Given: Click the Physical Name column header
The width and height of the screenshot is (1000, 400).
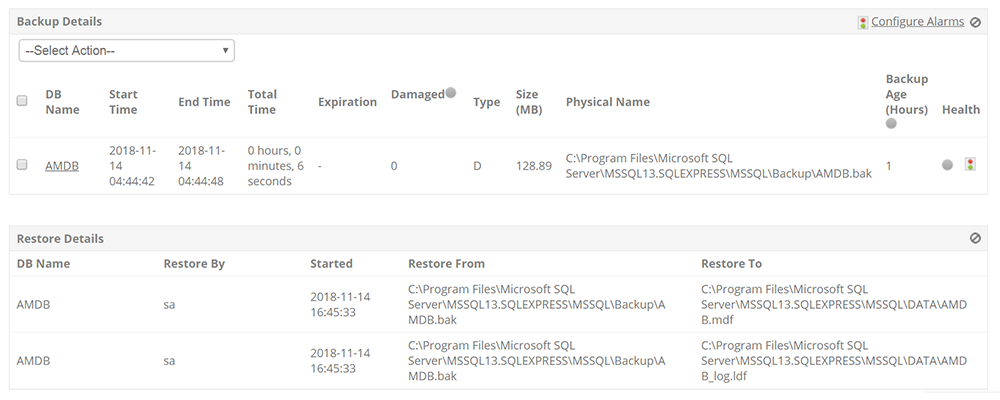Looking at the screenshot, I should 607,102.
